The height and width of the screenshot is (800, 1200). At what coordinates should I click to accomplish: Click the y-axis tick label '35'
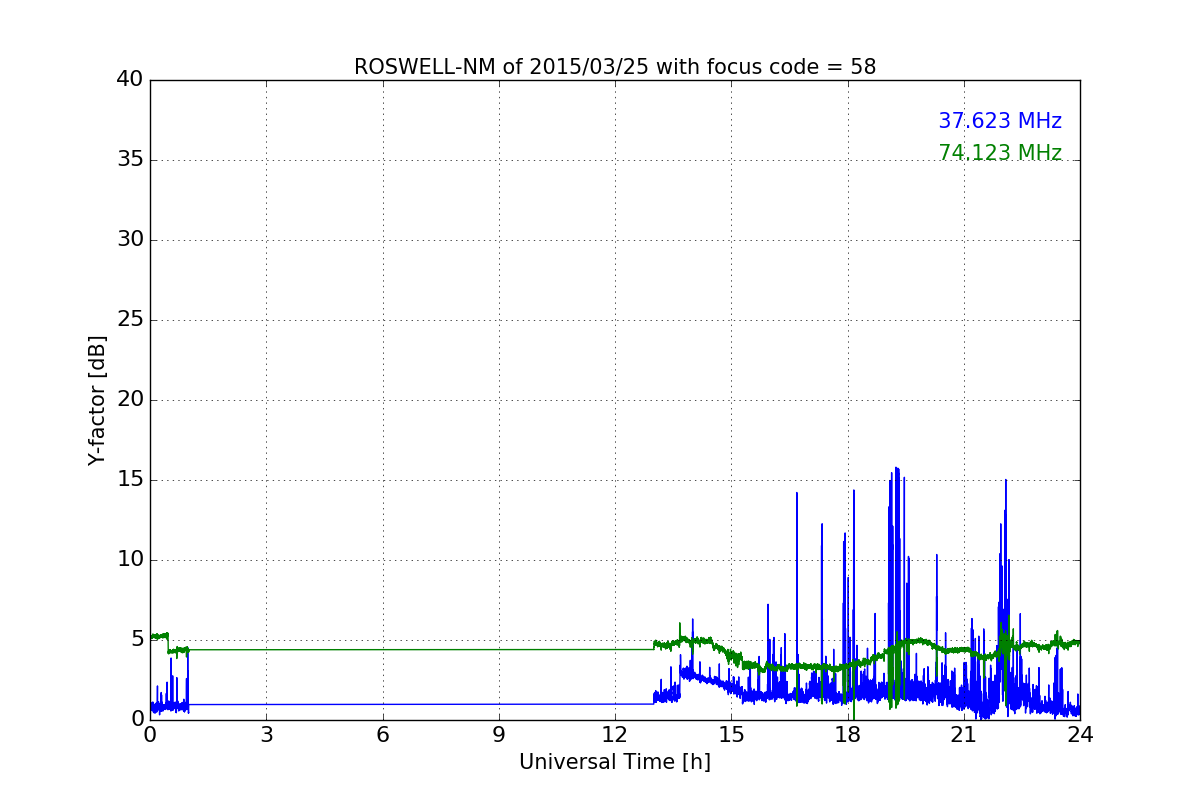(x=130, y=160)
